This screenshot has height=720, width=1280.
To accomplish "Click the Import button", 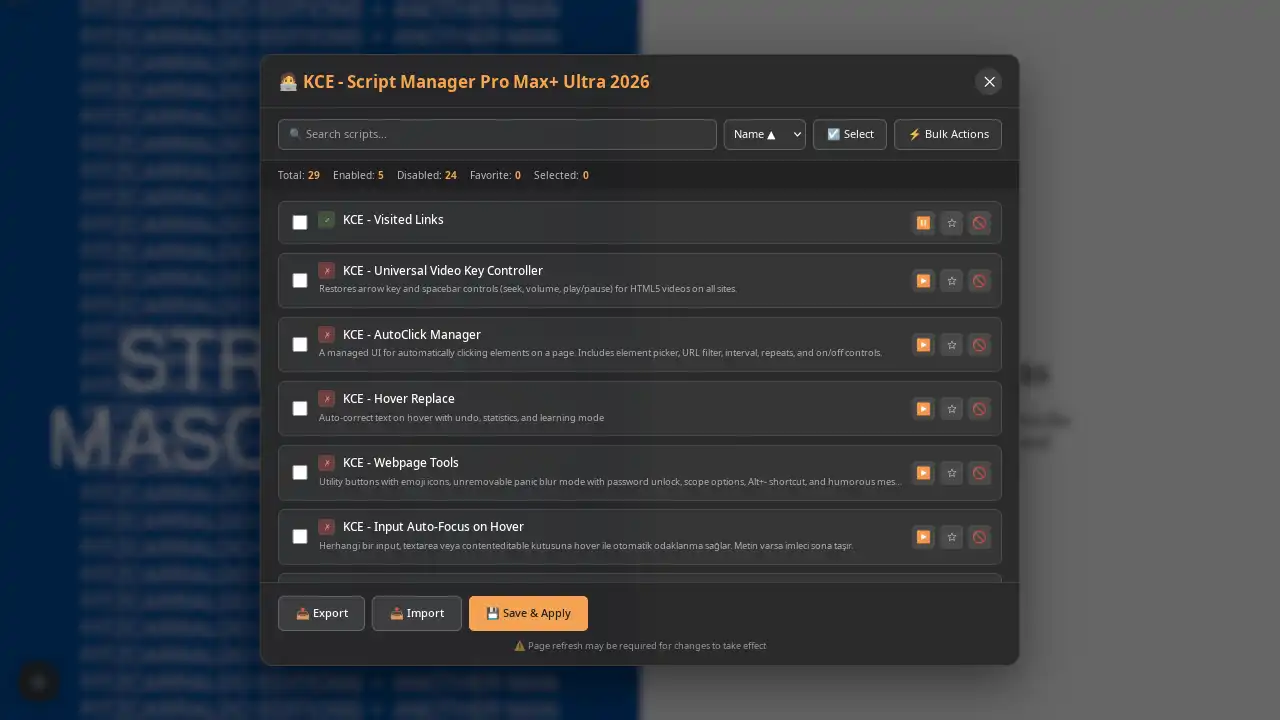I will [x=416, y=613].
